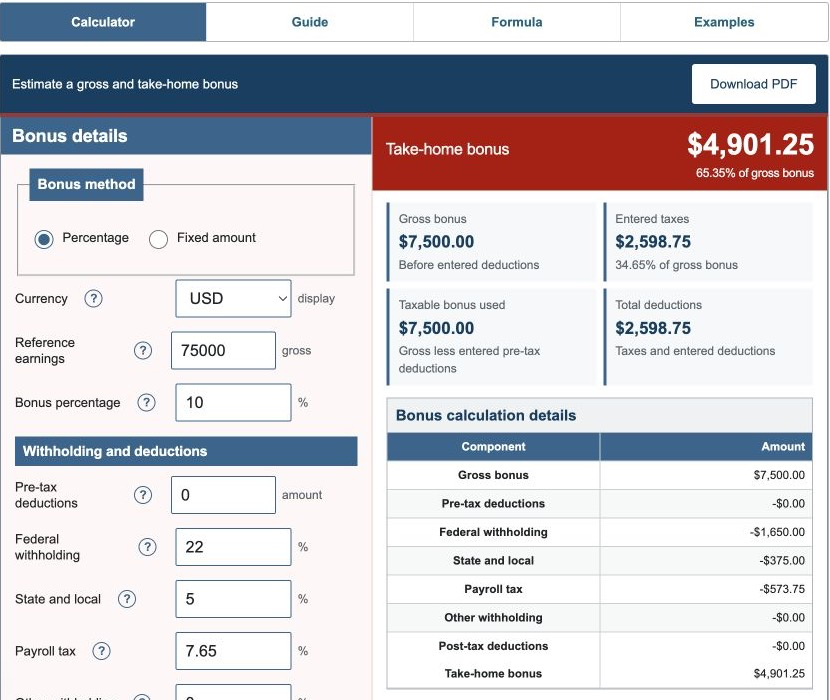Switch to the Calculator tab
This screenshot has height=700, width=830.
pos(103,22)
